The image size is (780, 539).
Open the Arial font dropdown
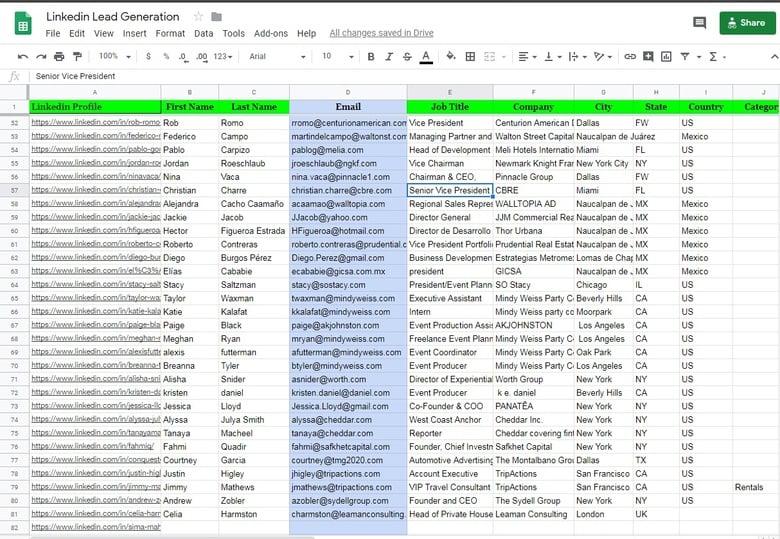tap(277, 57)
